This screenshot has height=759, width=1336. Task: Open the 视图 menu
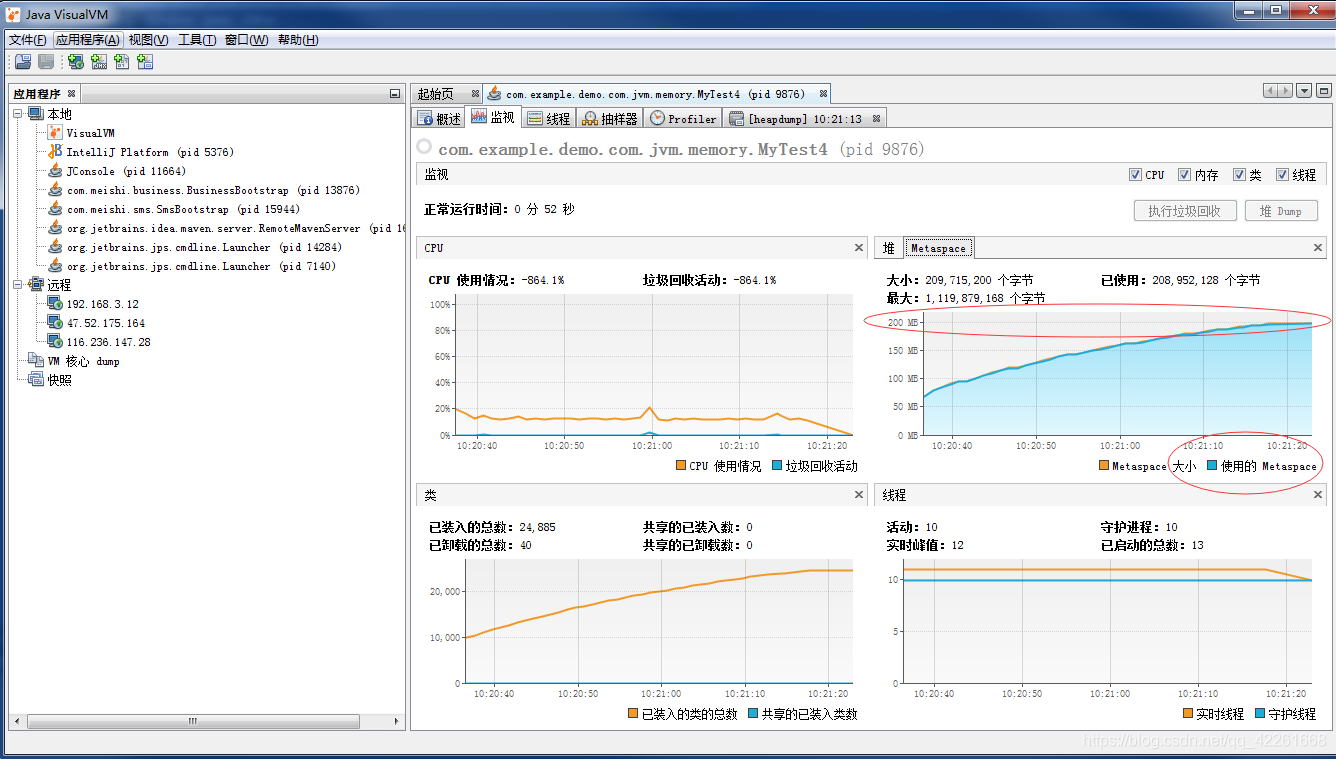click(x=148, y=40)
